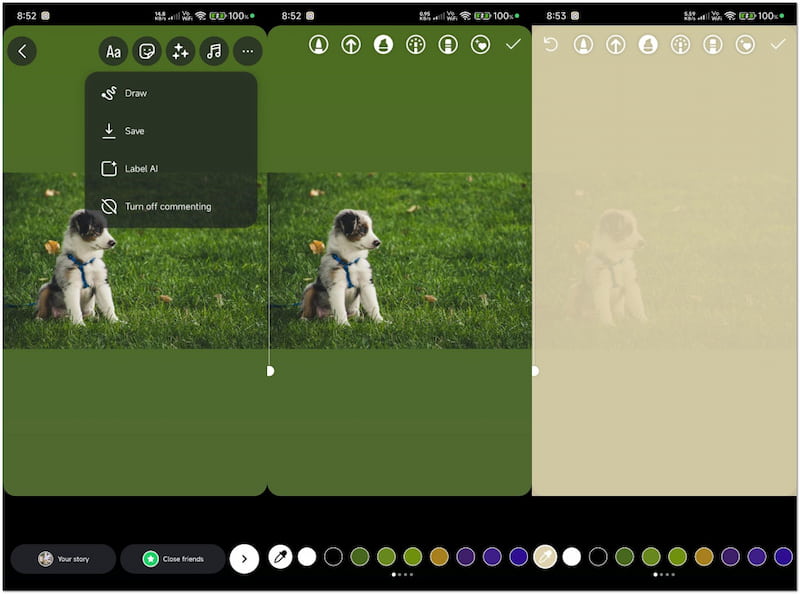This screenshot has height=594, width=800.
Task: Select the eraser tool in the middle panel
Action: [448, 45]
